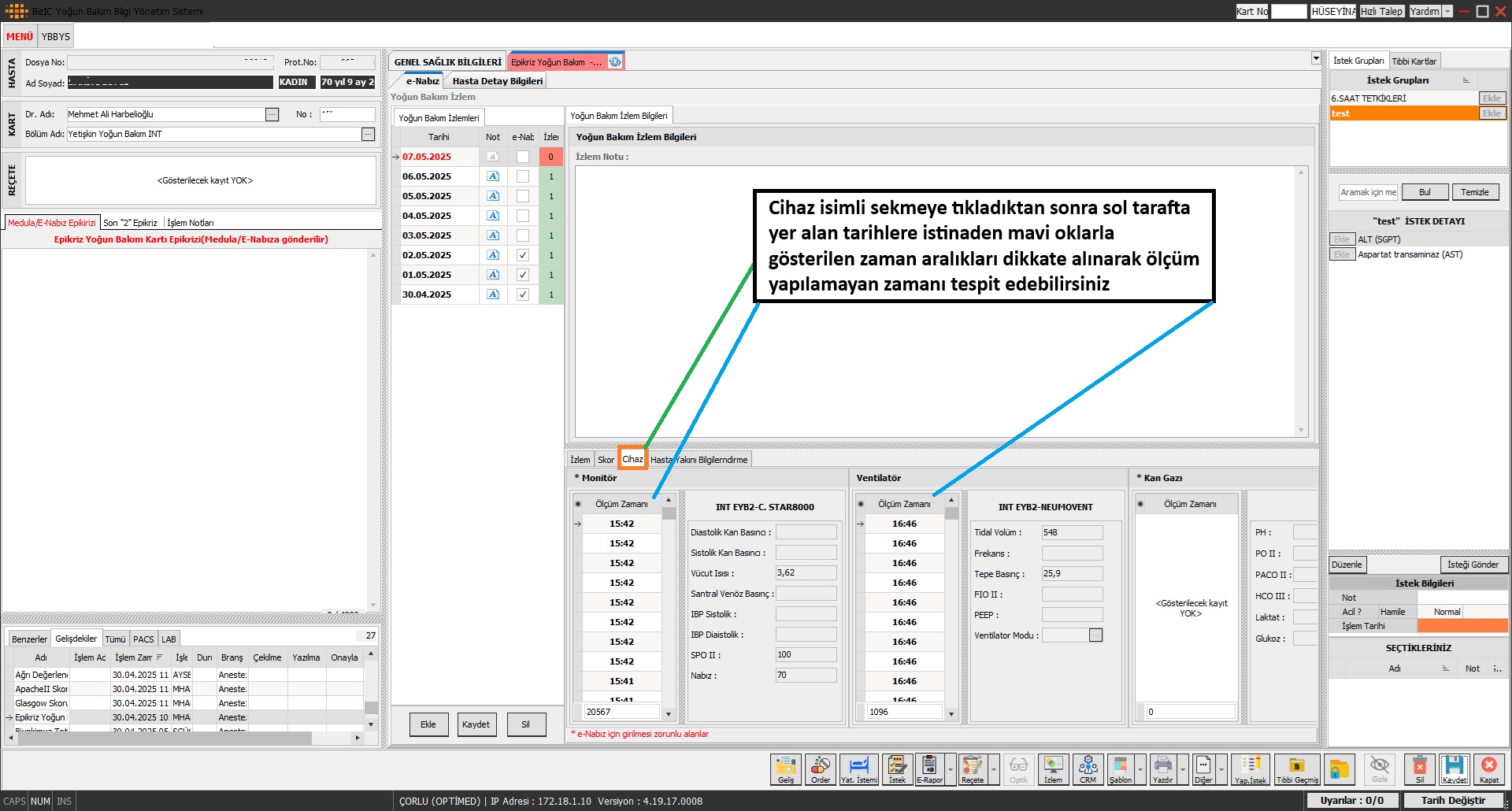This screenshot has height=811, width=1512.
Task: Open the Order toolbar icon
Action: [x=820, y=768]
